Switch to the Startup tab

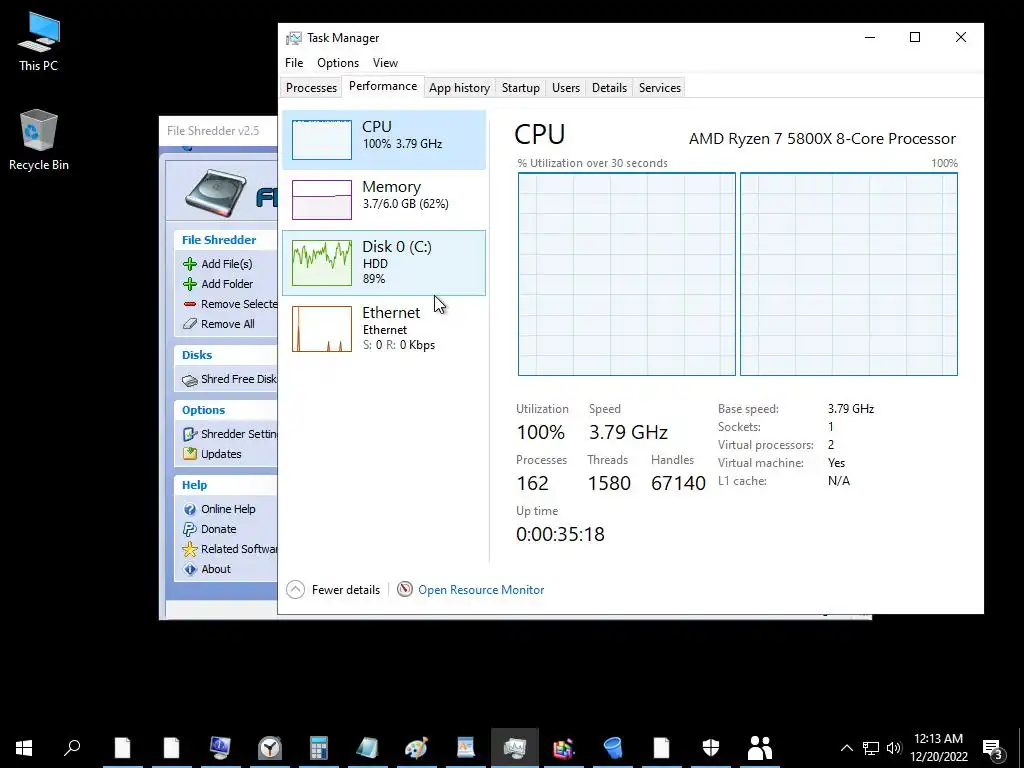pos(520,88)
